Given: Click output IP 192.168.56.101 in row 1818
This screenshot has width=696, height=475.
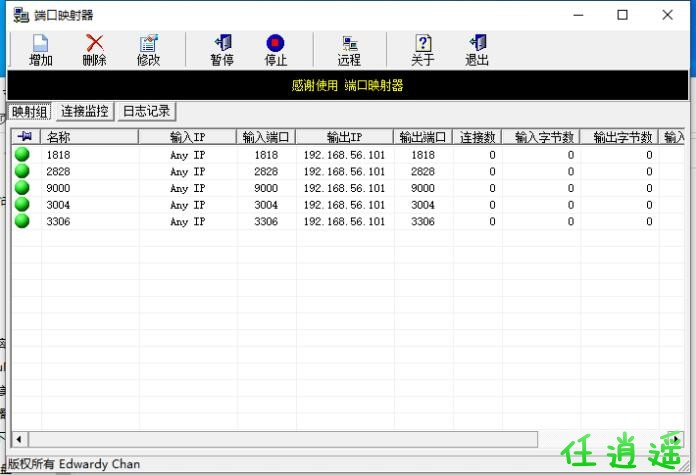Looking at the screenshot, I should (344, 155).
